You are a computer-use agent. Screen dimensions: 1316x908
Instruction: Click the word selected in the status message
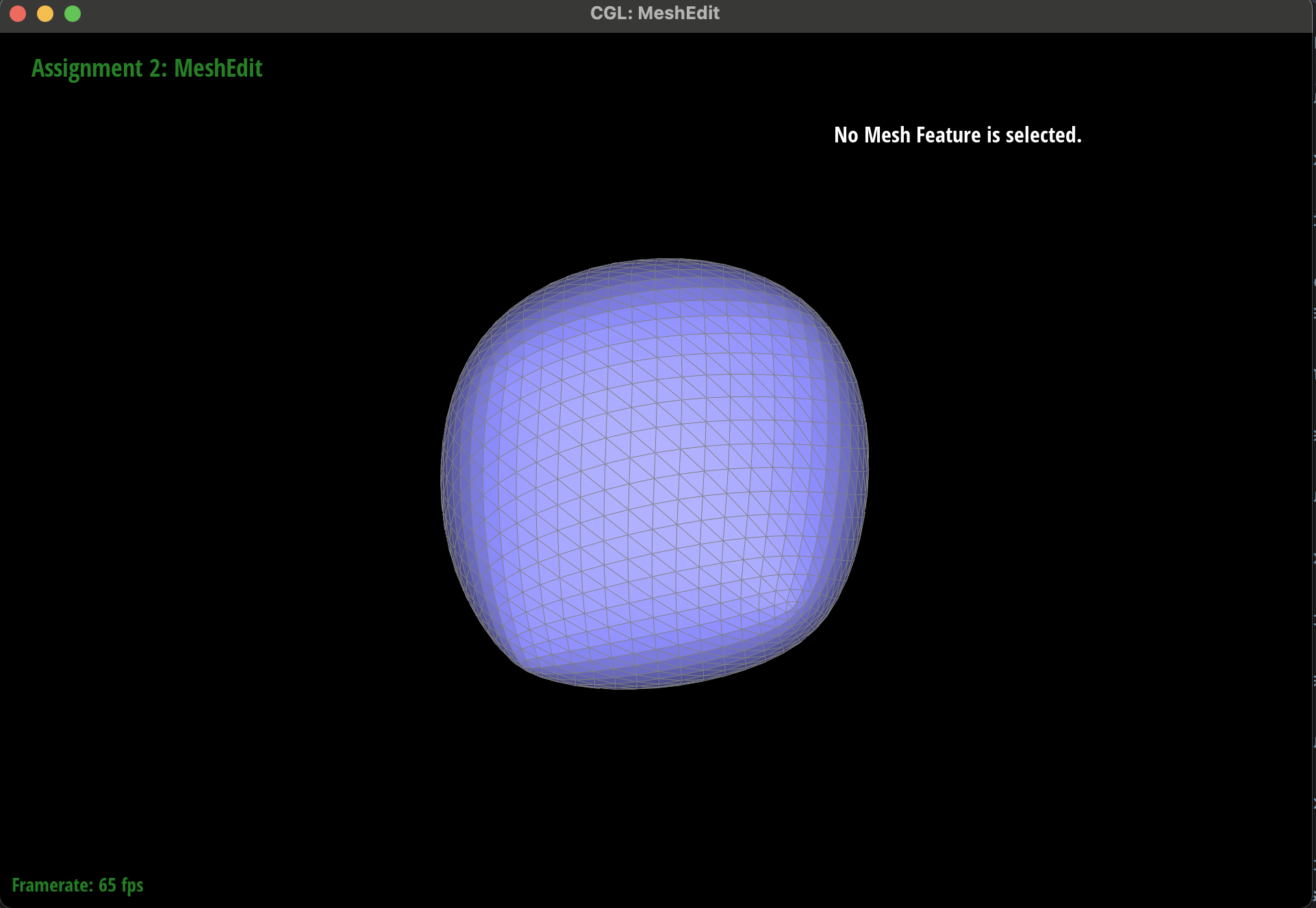pyautogui.click(x=1040, y=135)
